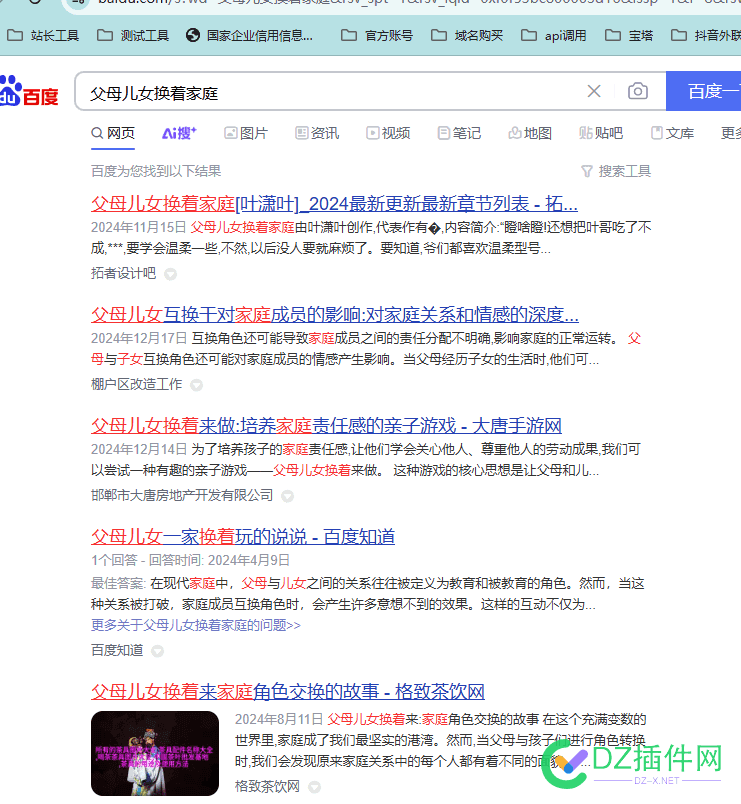Image resolution: width=741 pixels, height=804 pixels.
Task: Open the 测试工具 bookmark folder
Action: tap(133, 35)
